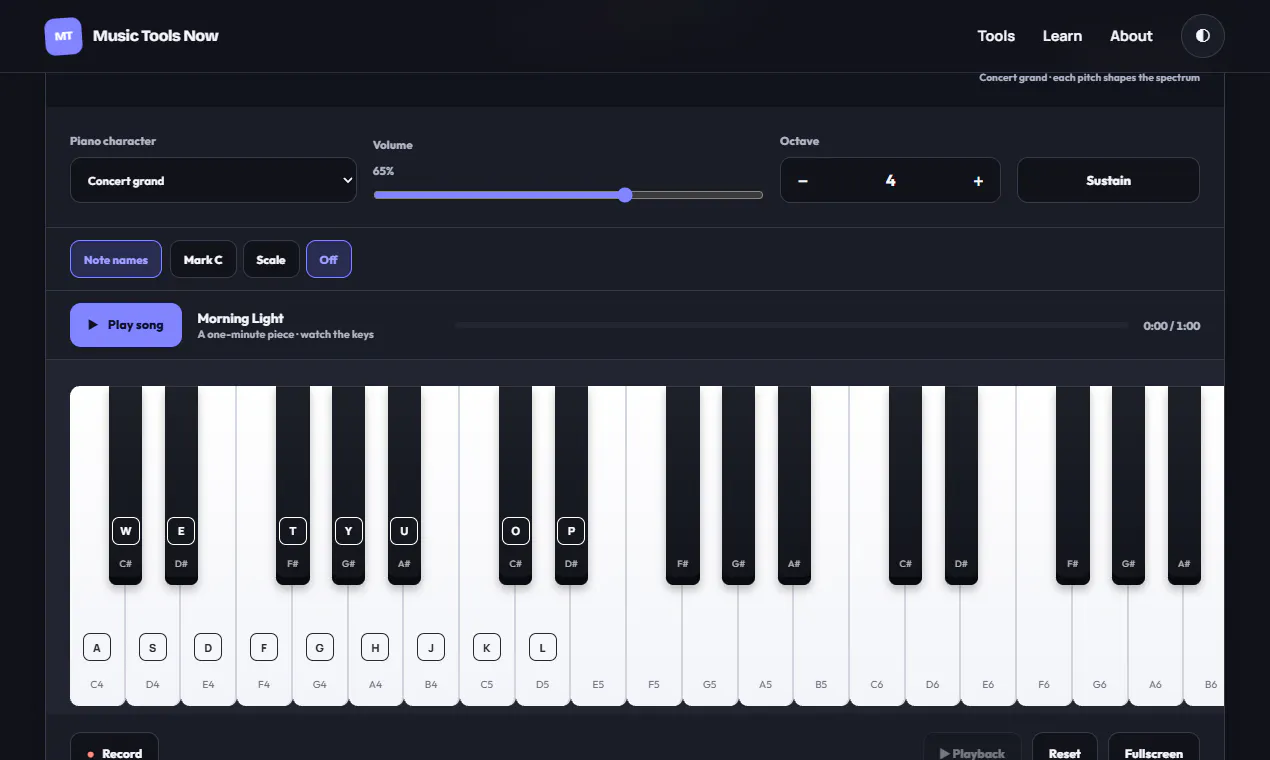Open the Tools menu
The width and height of the screenshot is (1270, 760).
point(996,36)
